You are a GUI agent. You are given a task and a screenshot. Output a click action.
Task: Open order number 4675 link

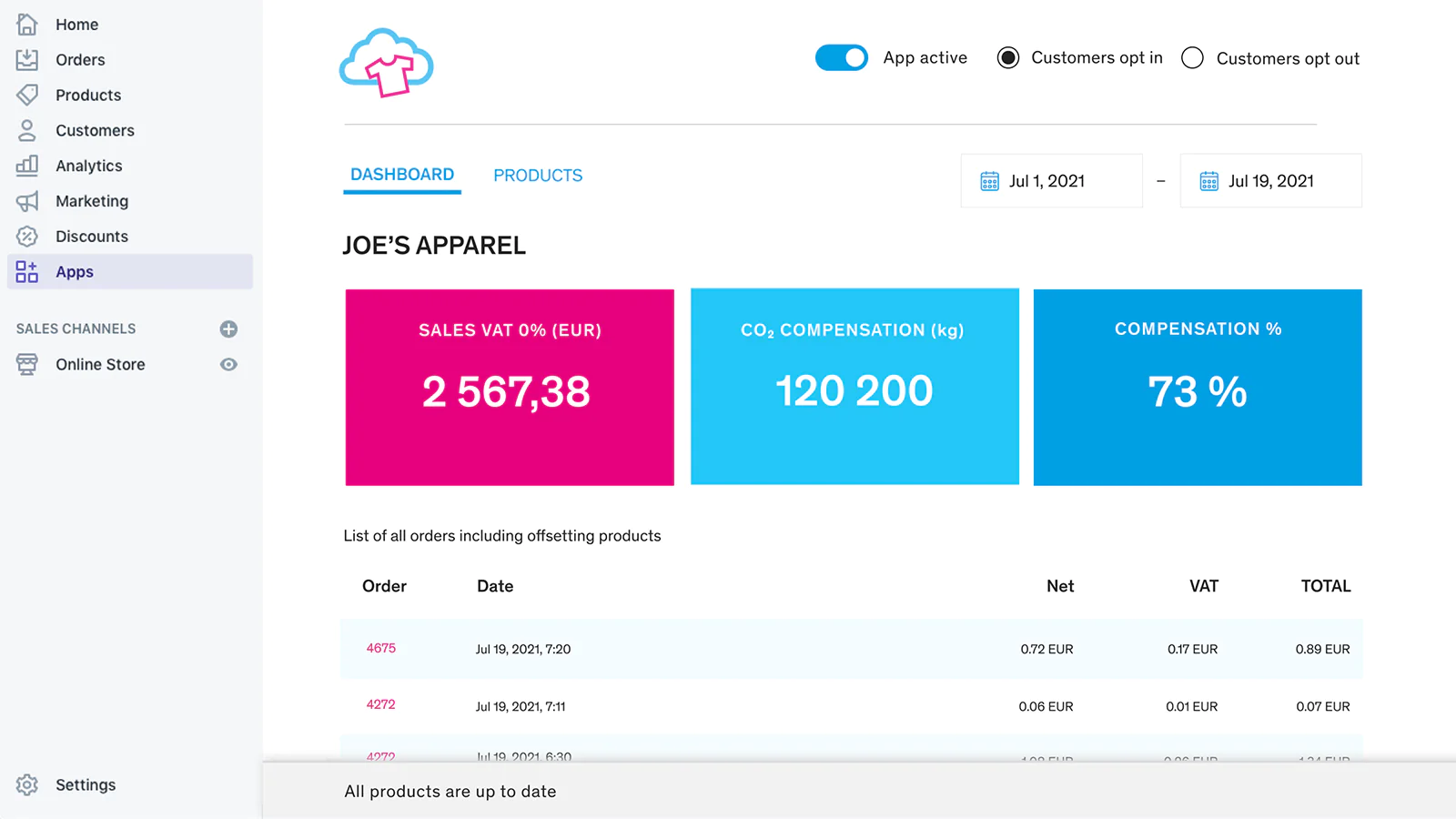click(381, 648)
